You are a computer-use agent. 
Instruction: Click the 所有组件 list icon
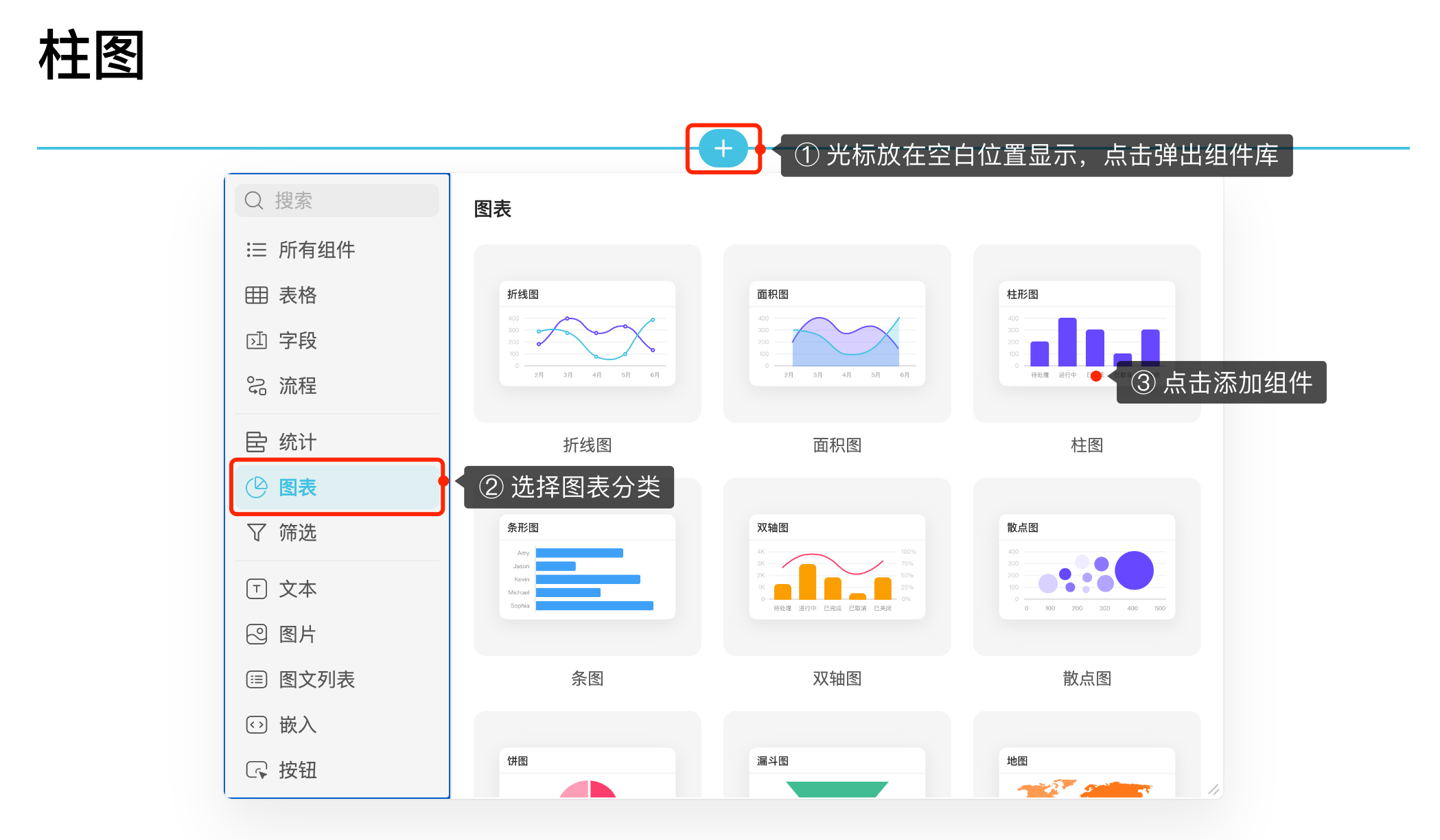256,250
